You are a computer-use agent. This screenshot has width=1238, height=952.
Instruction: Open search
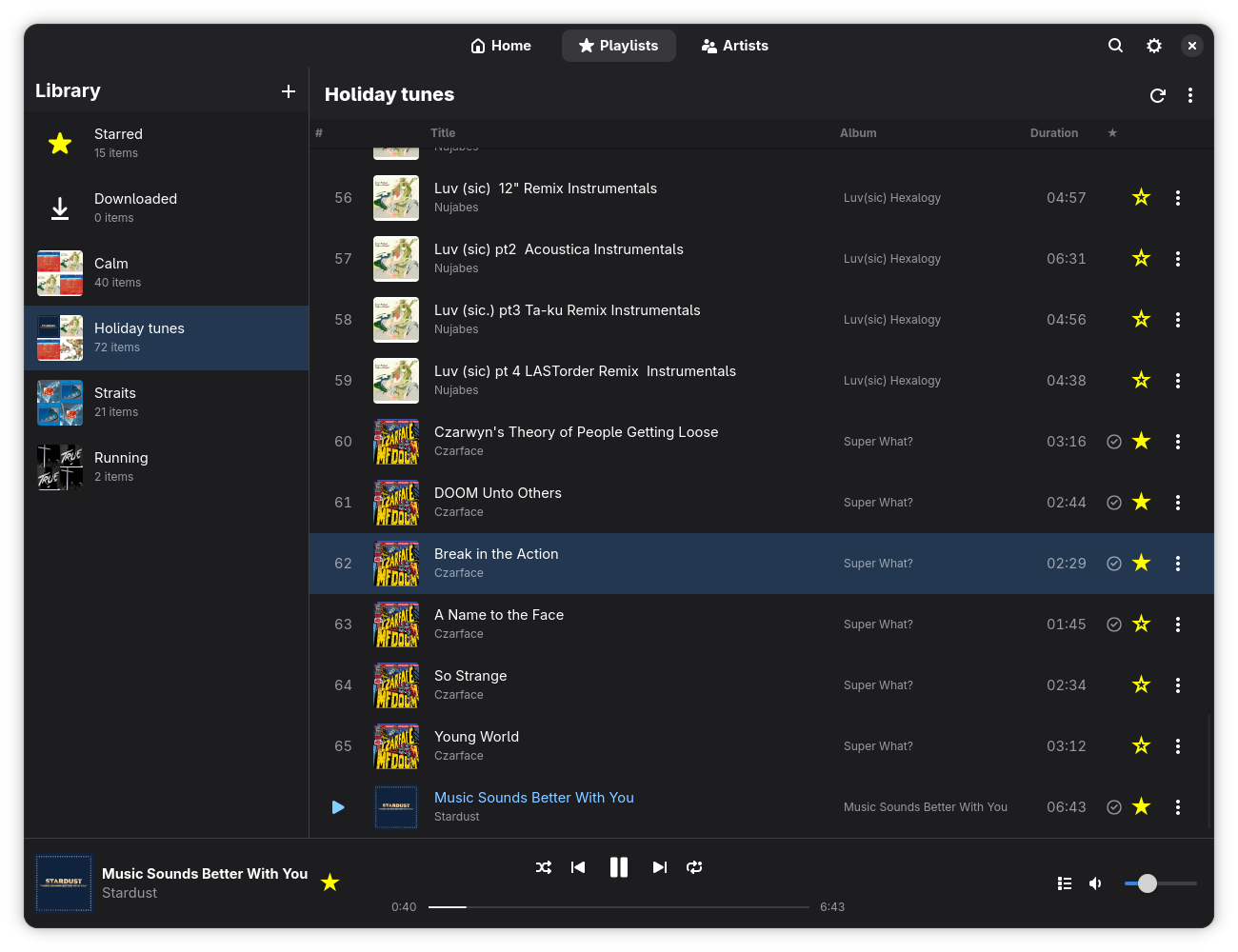[1116, 46]
